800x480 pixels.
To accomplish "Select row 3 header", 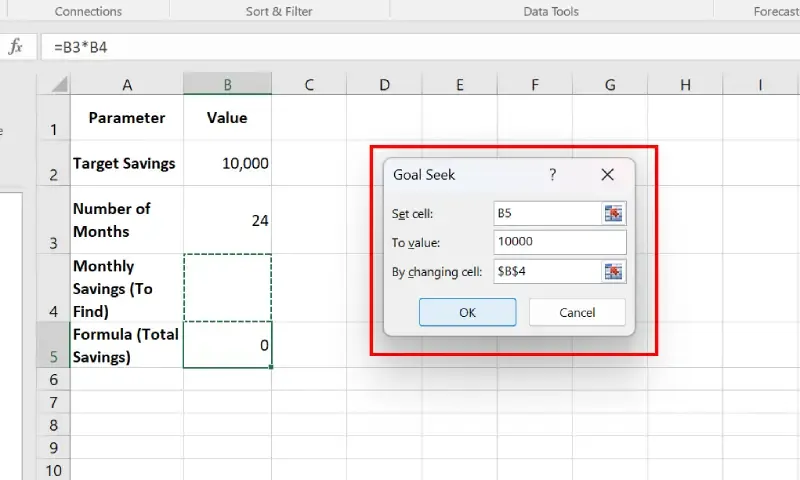I will pyautogui.click(x=54, y=220).
